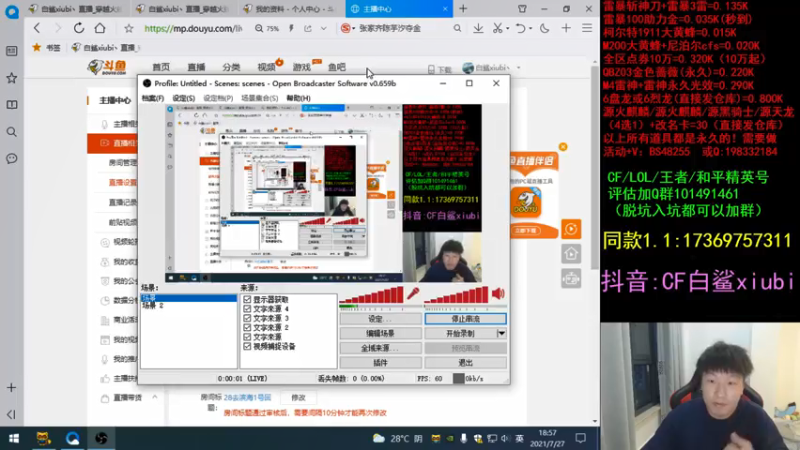The width and height of the screenshot is (800, 450).
Task: Click the 设定... button in OBS
Action: pos(381,318)
